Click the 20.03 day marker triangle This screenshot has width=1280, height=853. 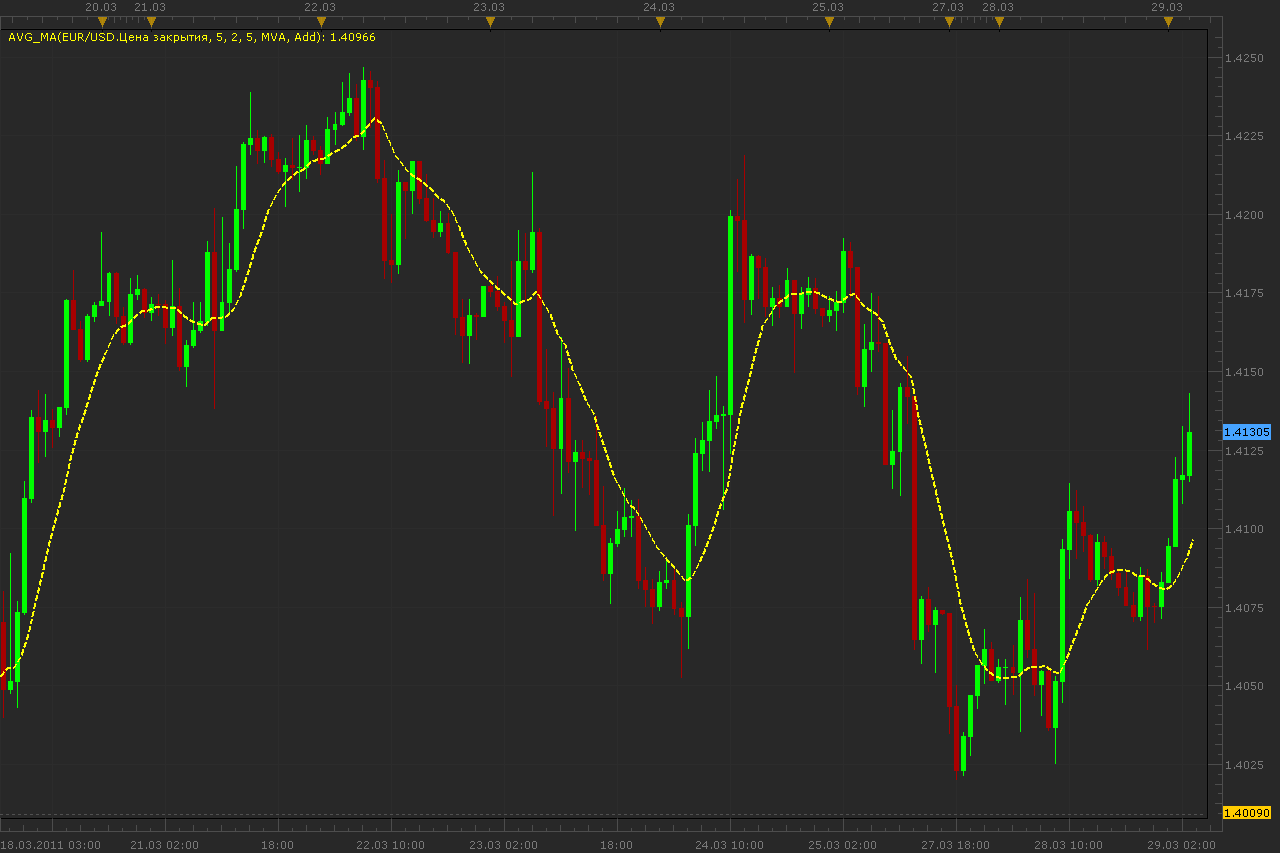[x=101, y=21]
